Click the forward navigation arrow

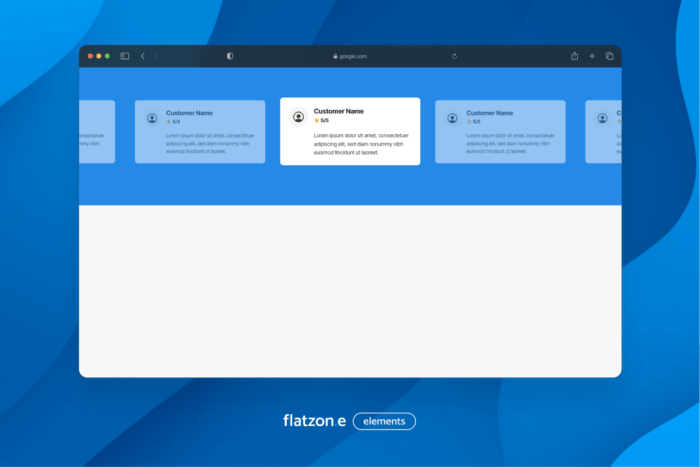(x=157, y=56)
